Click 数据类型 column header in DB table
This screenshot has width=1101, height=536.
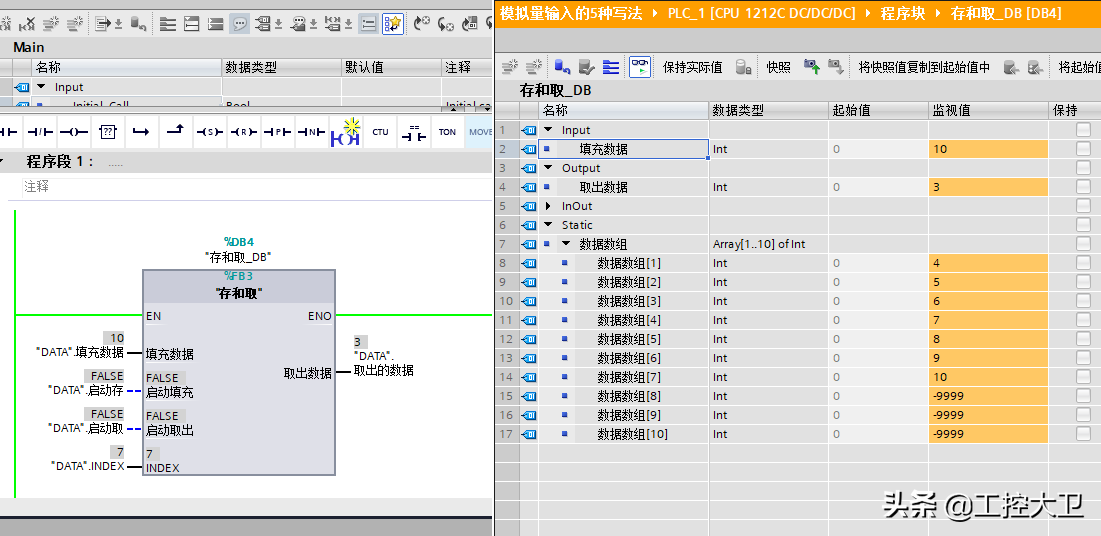(768, 110)
